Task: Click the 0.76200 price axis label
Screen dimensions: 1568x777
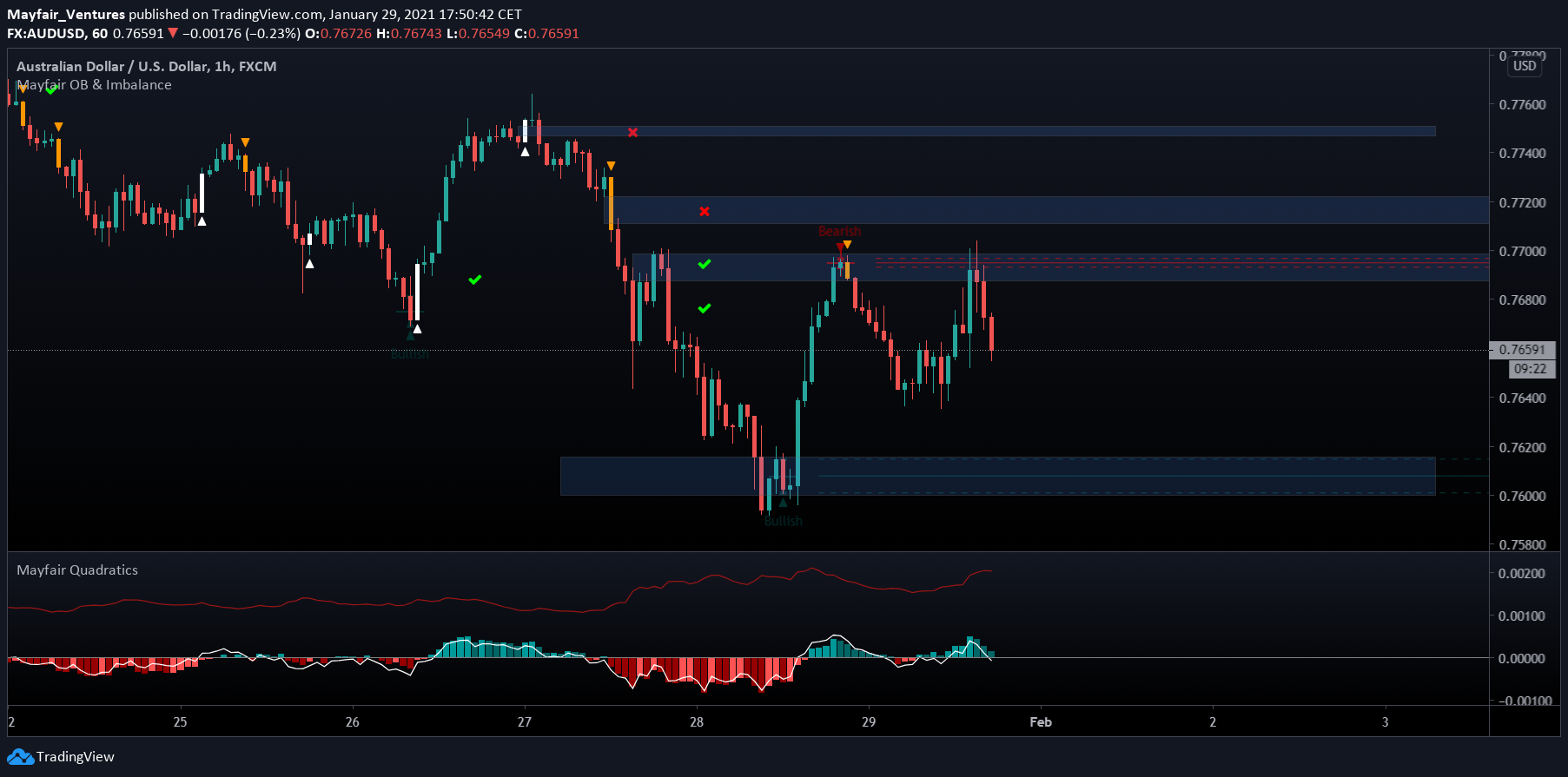Action: 1522,448
